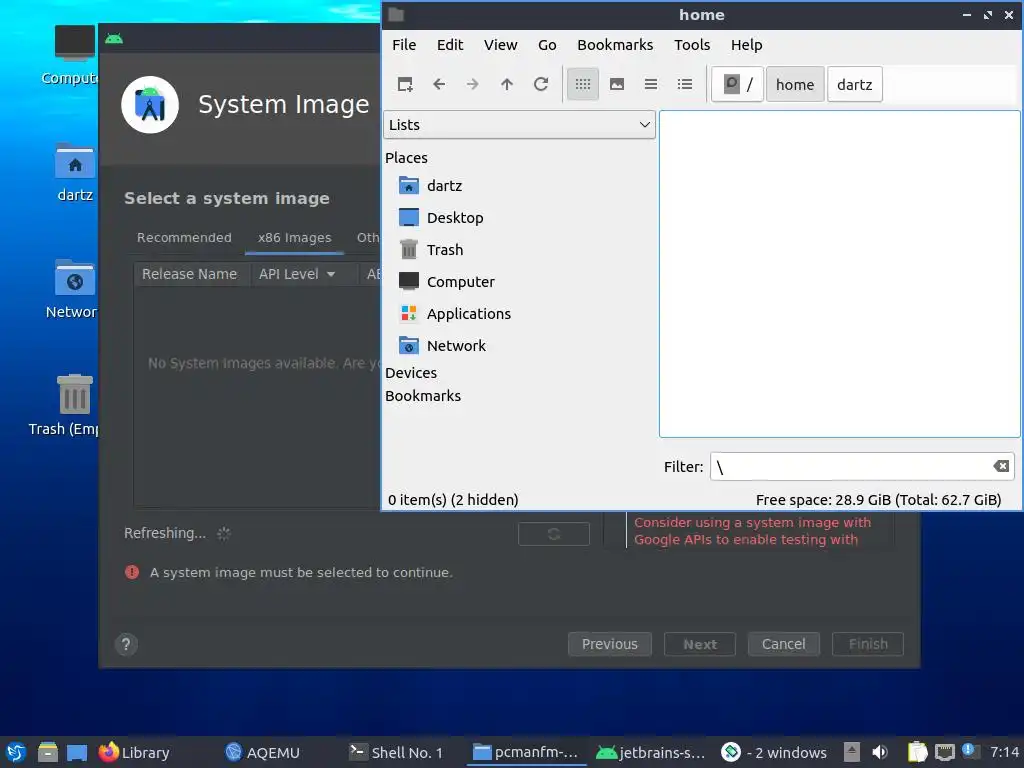Click the Bookmarks section header in sidebar

click(423, 396)
